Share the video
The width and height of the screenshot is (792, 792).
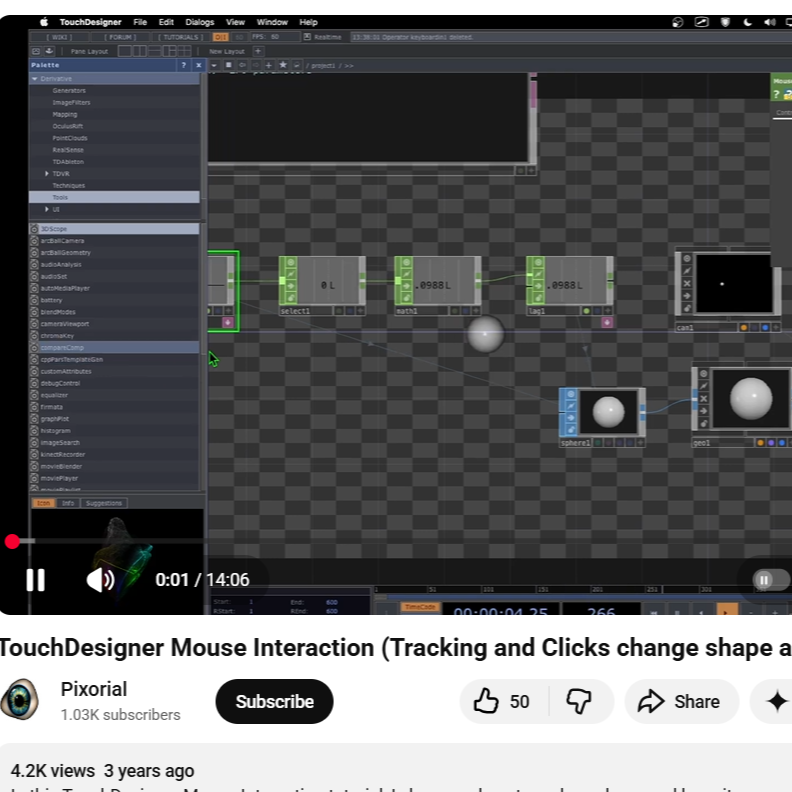680,702
